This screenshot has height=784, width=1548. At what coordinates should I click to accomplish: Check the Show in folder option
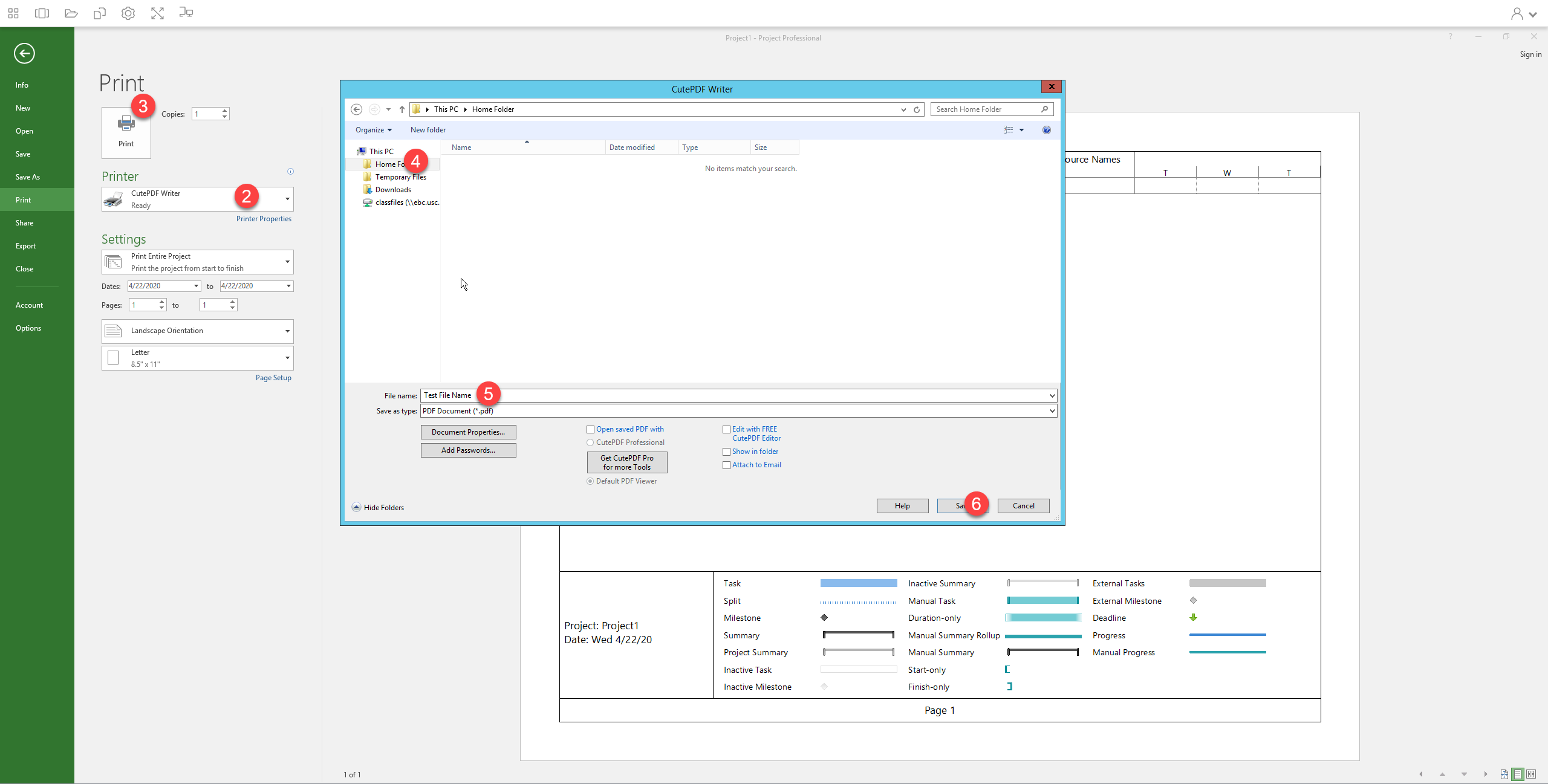(726, 452)
